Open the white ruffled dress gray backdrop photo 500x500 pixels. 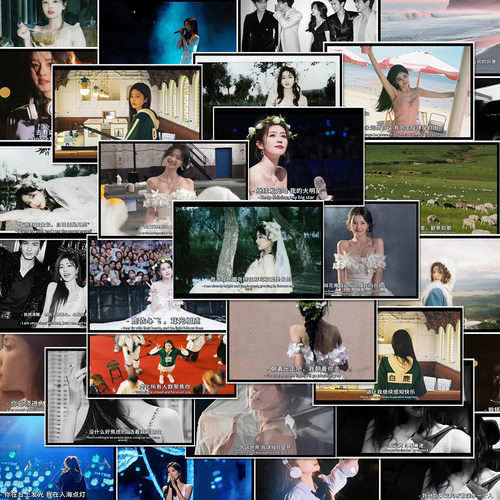371,249
